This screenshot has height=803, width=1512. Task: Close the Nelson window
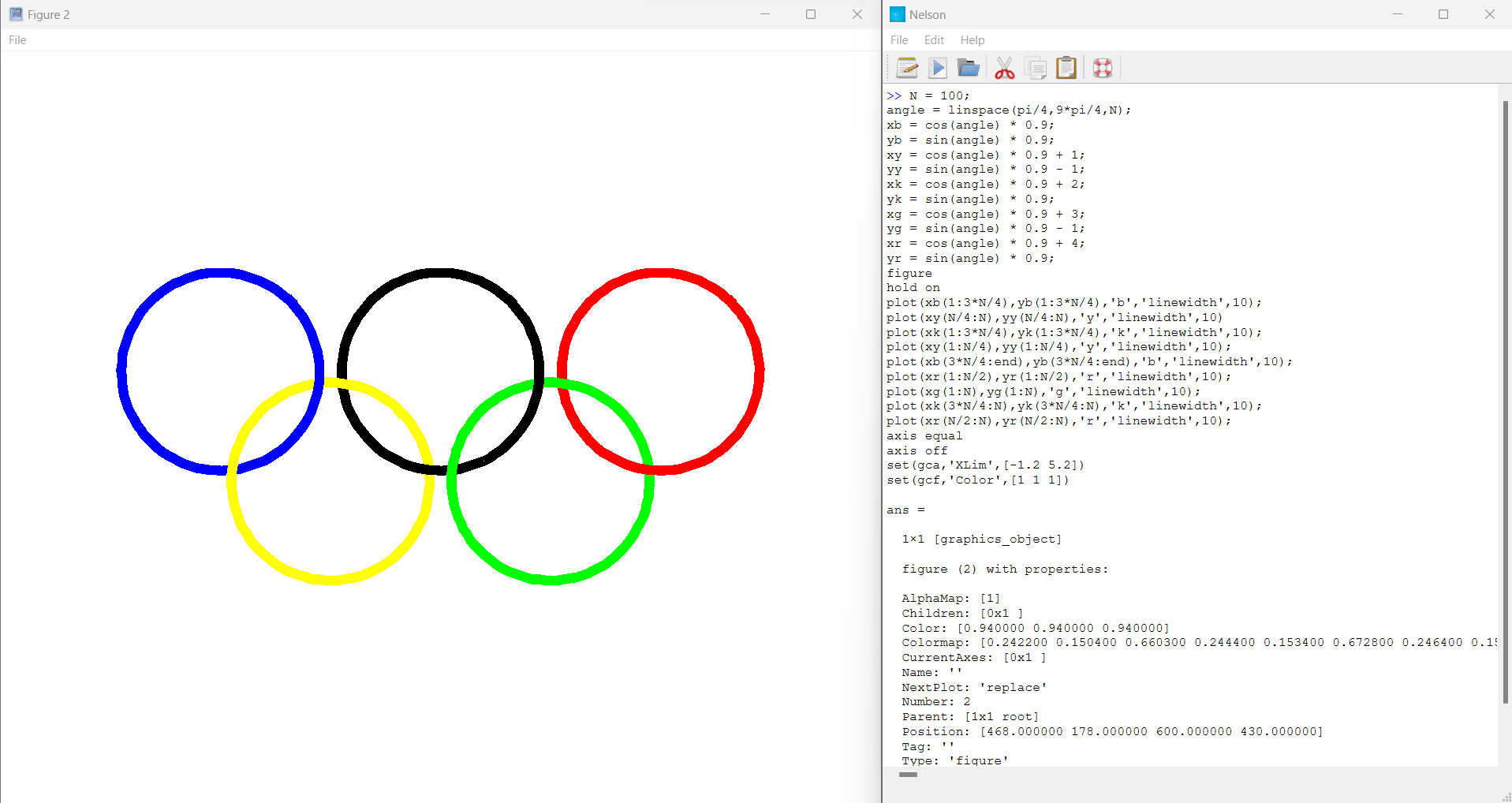[x=1489, y=14]
